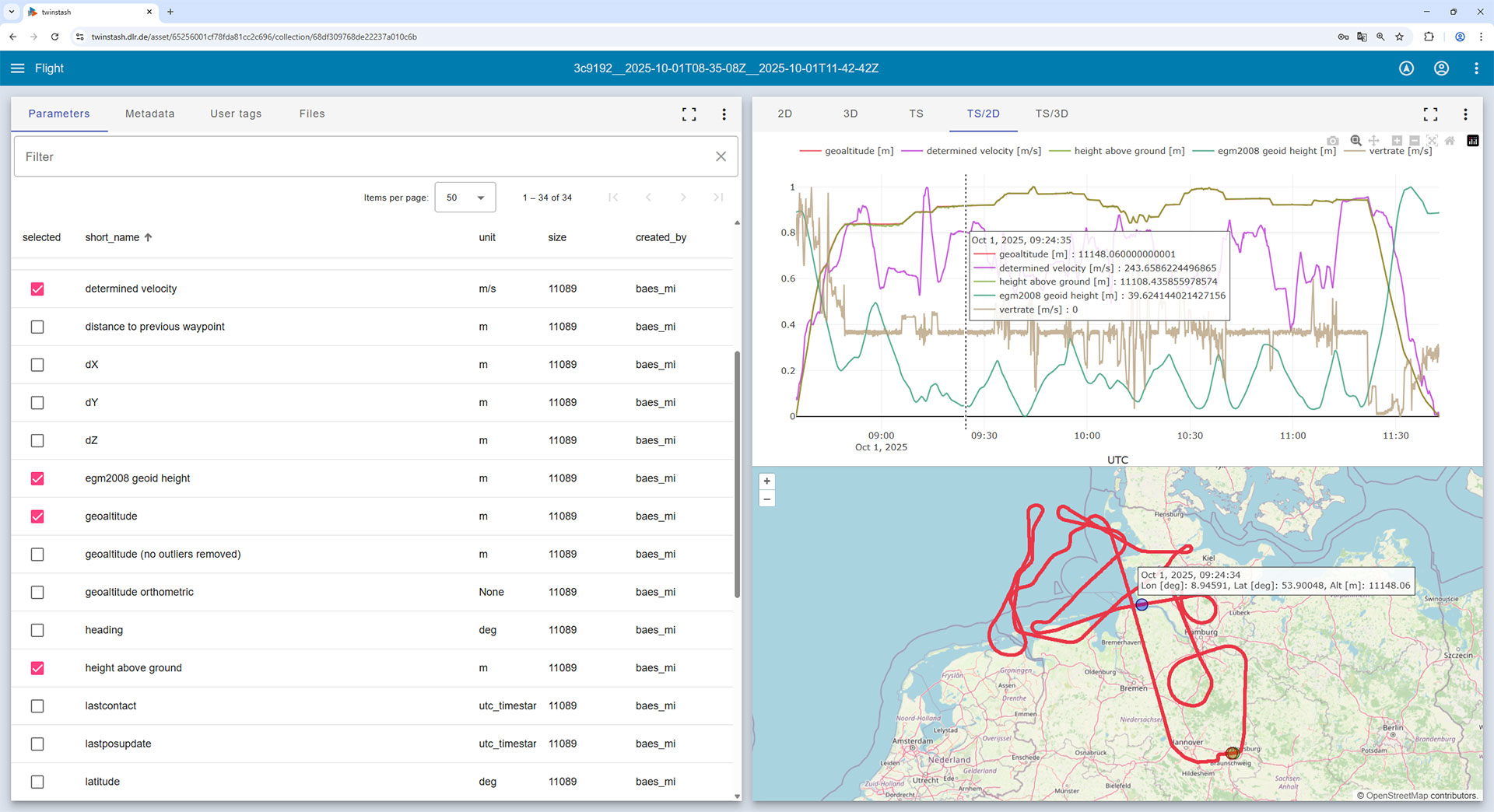Open the browser tab search dropdown arrow

(12, 12)
